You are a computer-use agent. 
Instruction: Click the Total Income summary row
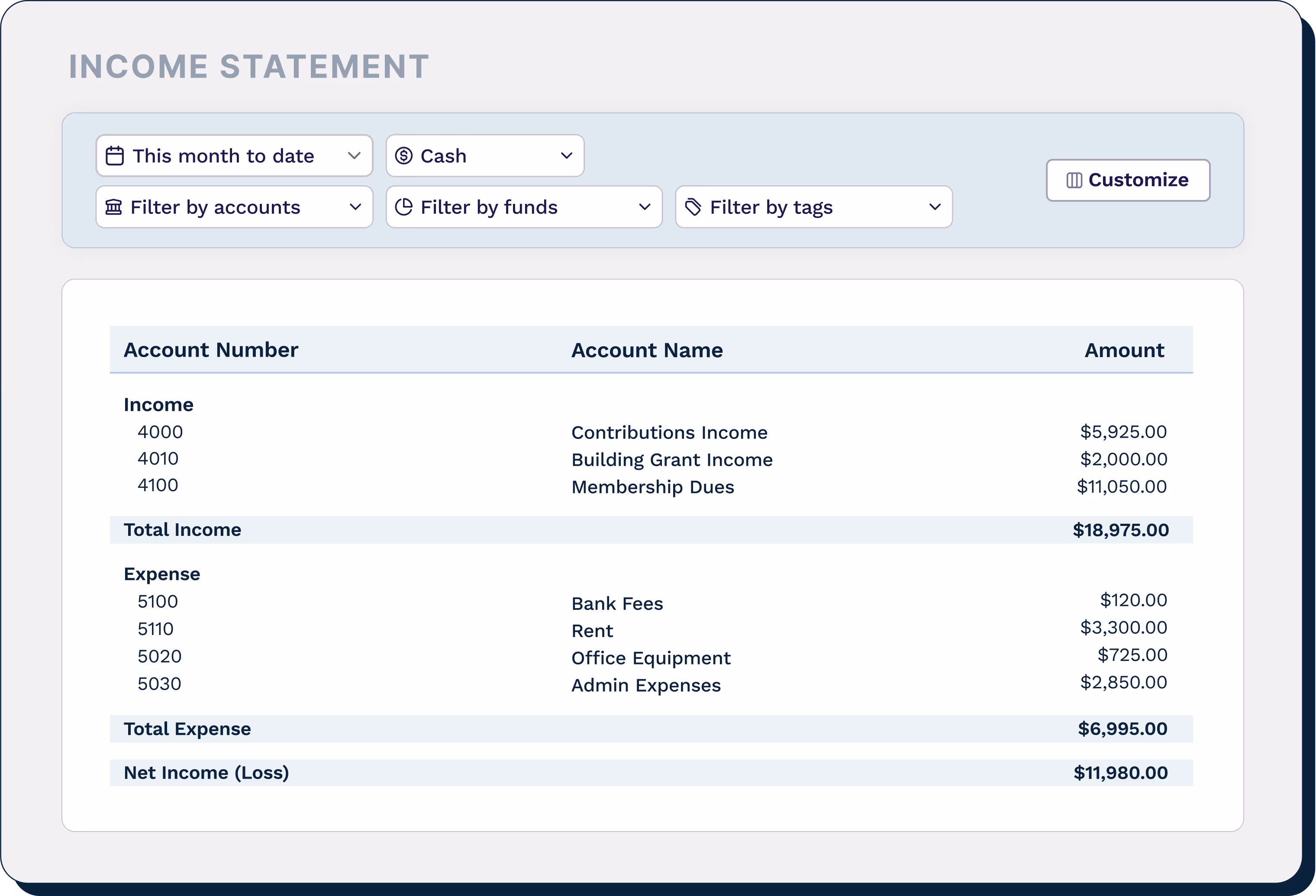click(x=182, y=529)
